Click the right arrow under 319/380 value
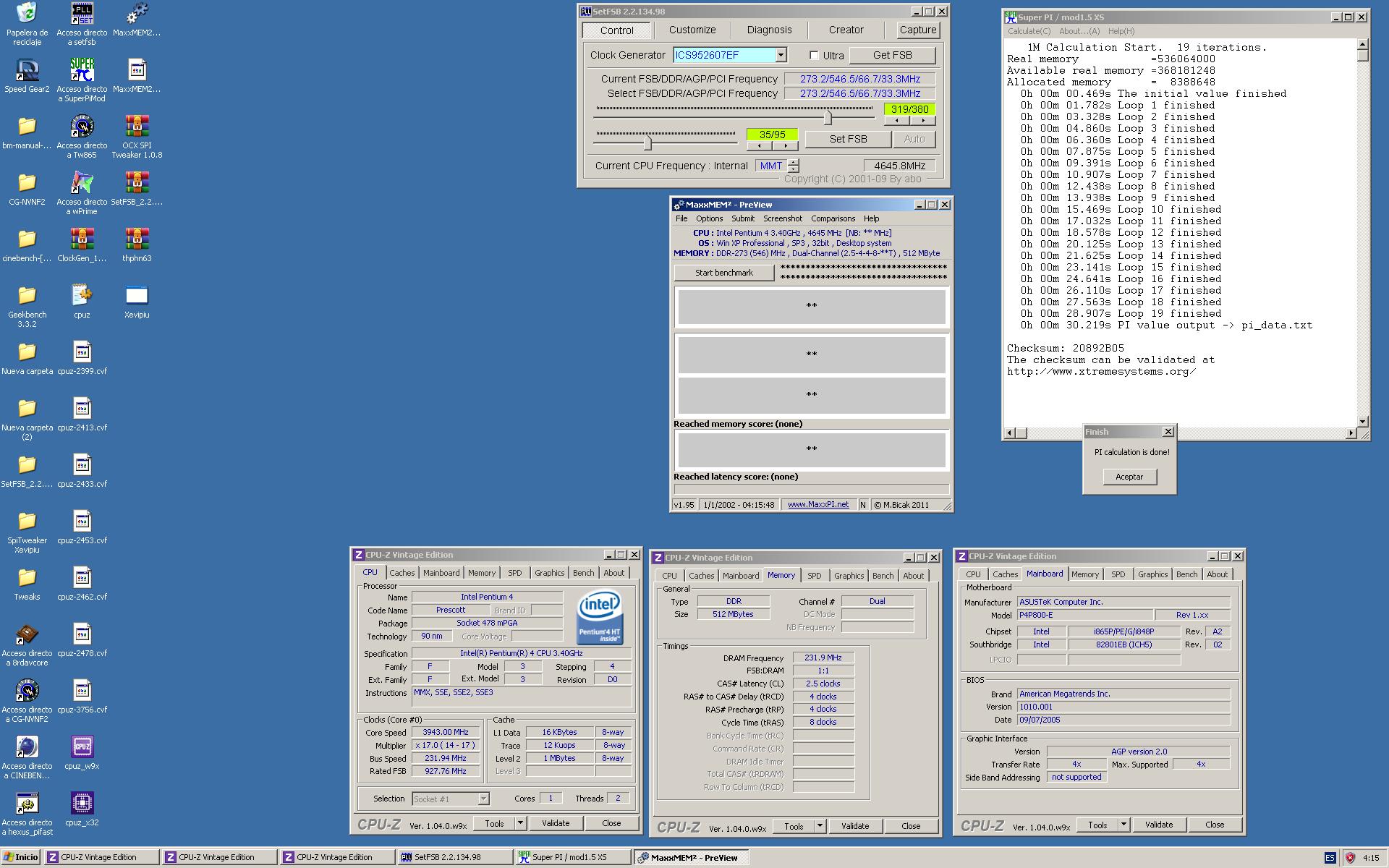Screen dimensions: 1389x868 (922, 121)
